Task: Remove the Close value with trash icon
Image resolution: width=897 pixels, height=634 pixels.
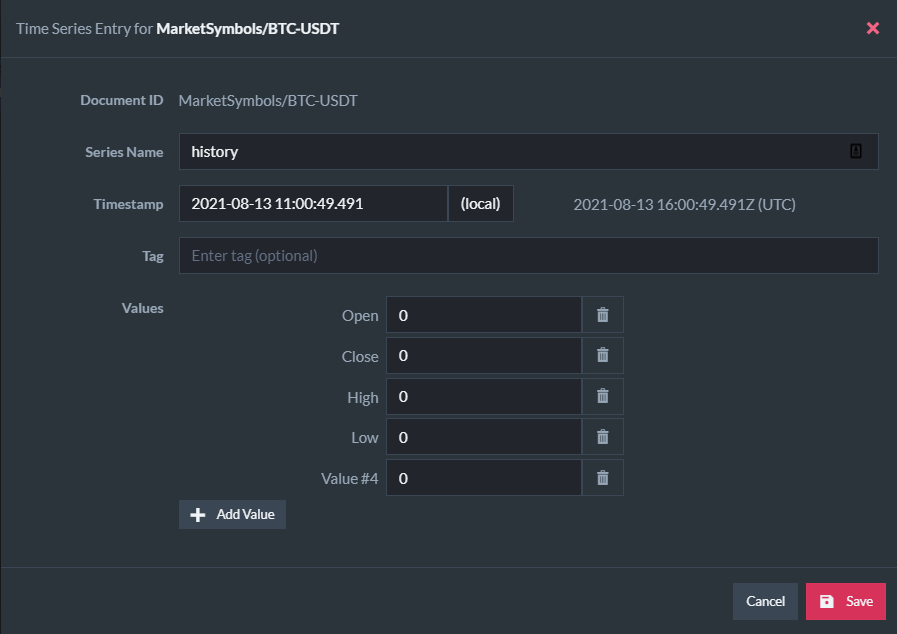Action: click(602, 355)
